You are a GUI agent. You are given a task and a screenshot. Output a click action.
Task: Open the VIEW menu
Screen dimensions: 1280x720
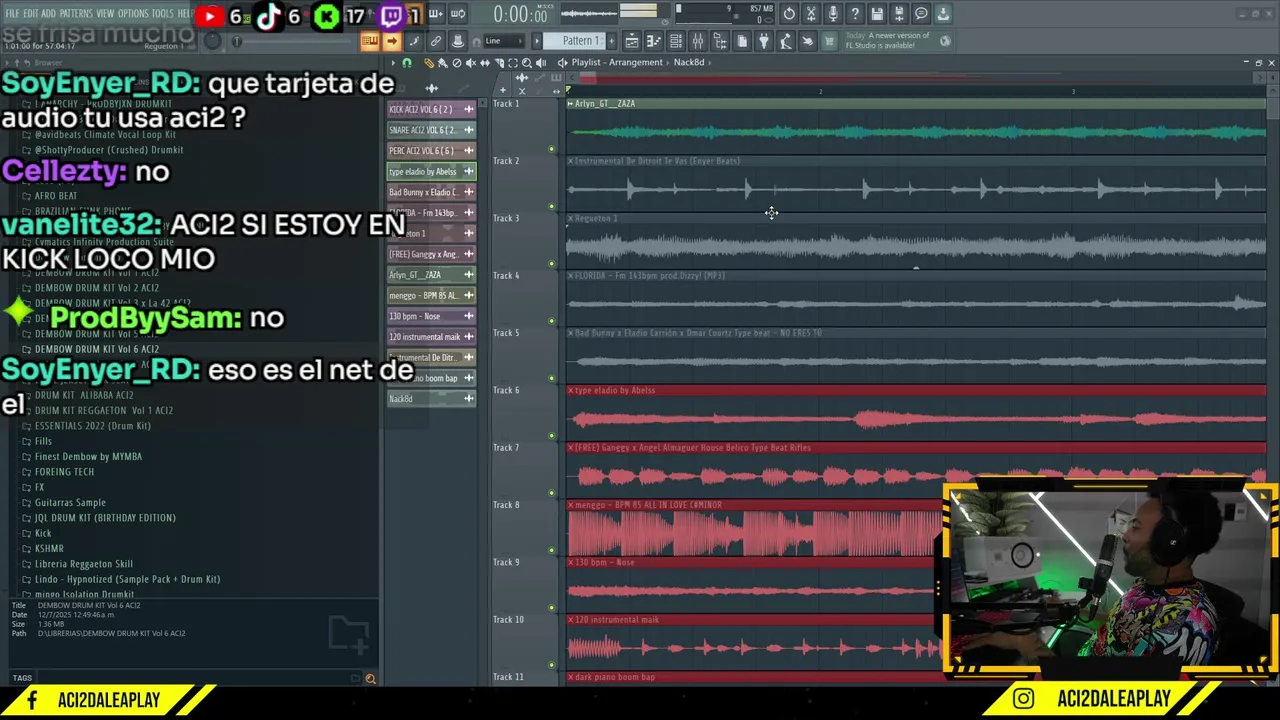(105, 14)
